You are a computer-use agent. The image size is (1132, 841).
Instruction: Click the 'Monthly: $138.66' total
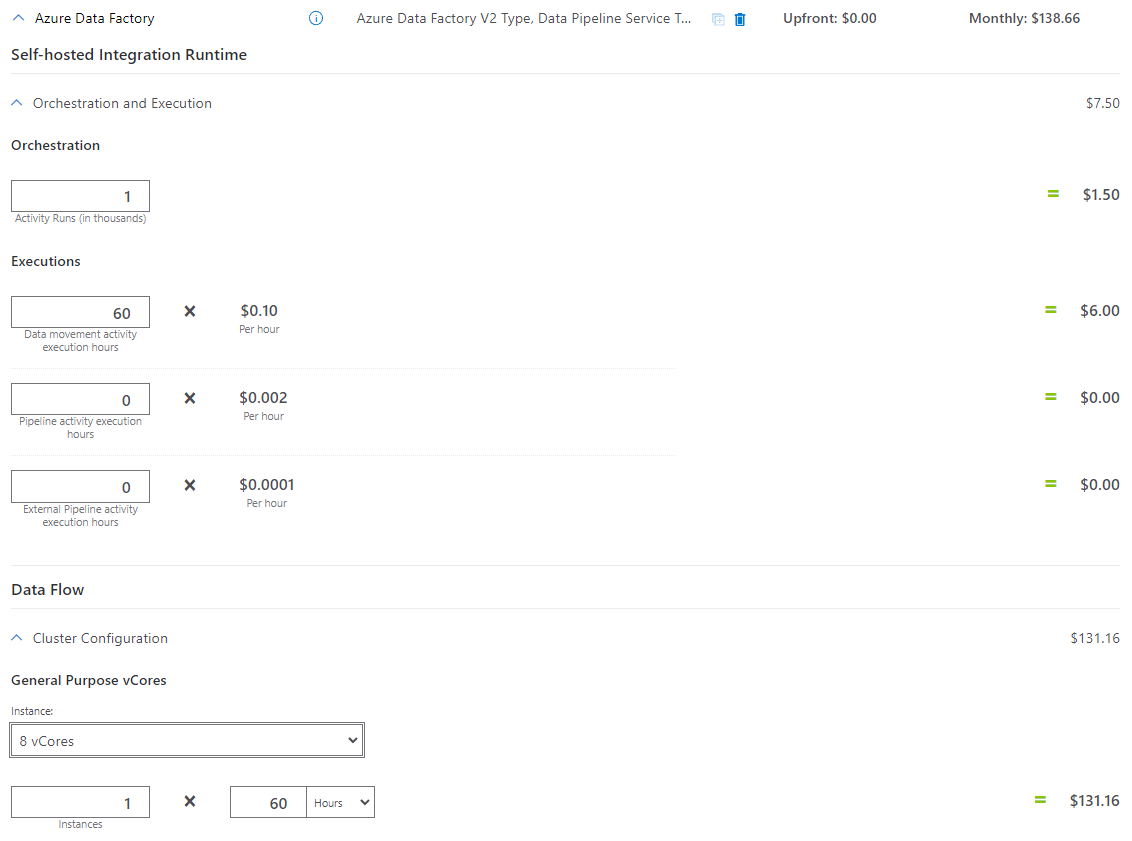click(1024, 19)
